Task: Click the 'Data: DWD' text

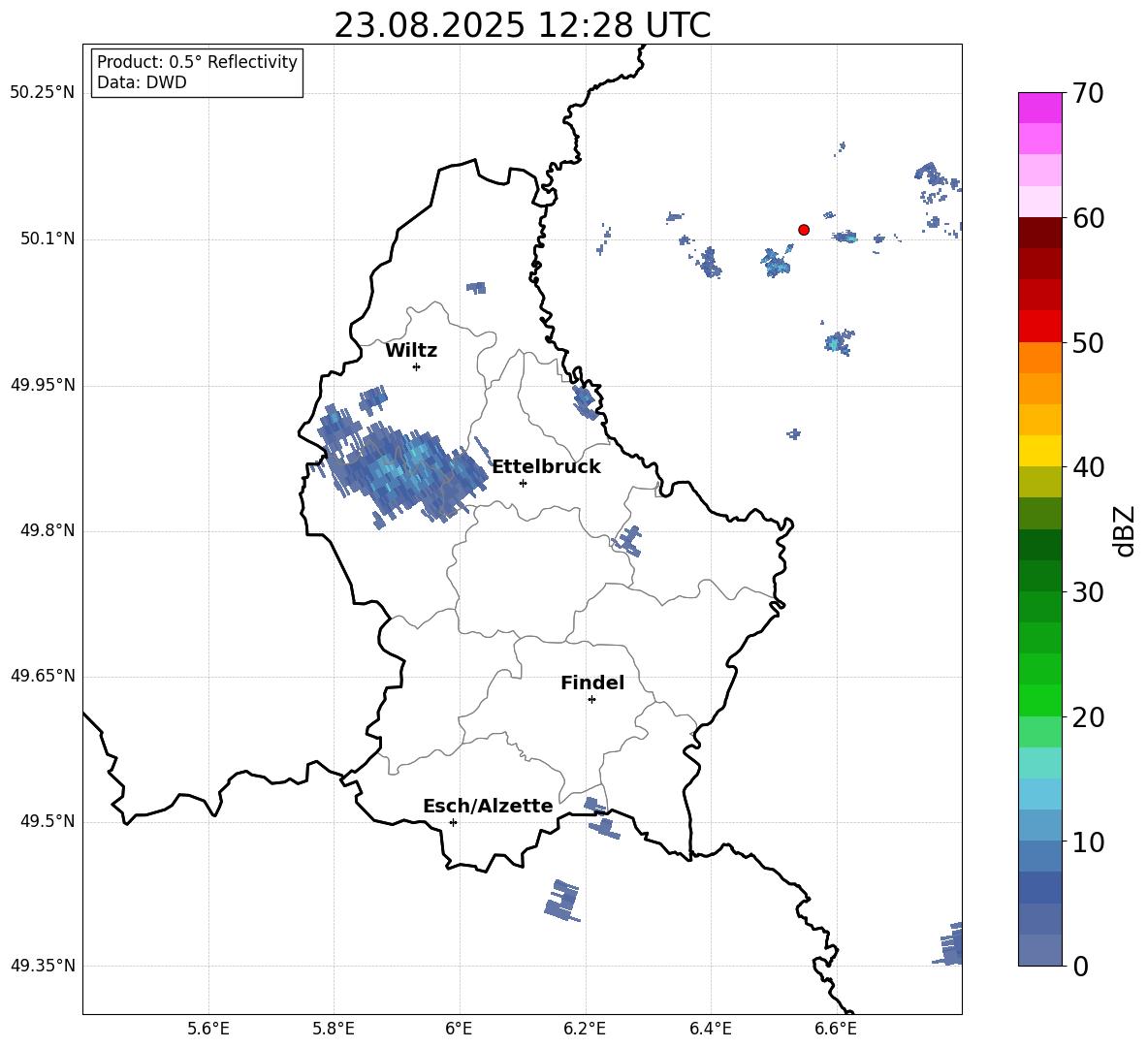Action: 142,82
